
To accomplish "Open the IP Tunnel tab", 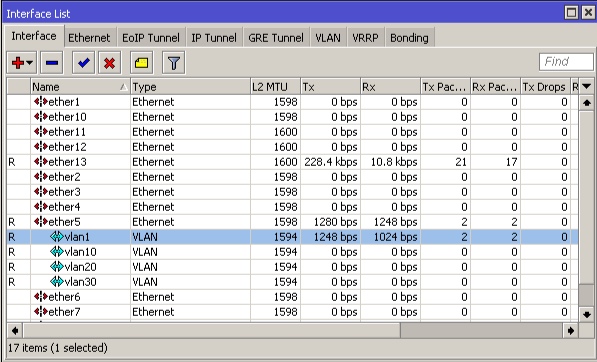I will (214, 38).
